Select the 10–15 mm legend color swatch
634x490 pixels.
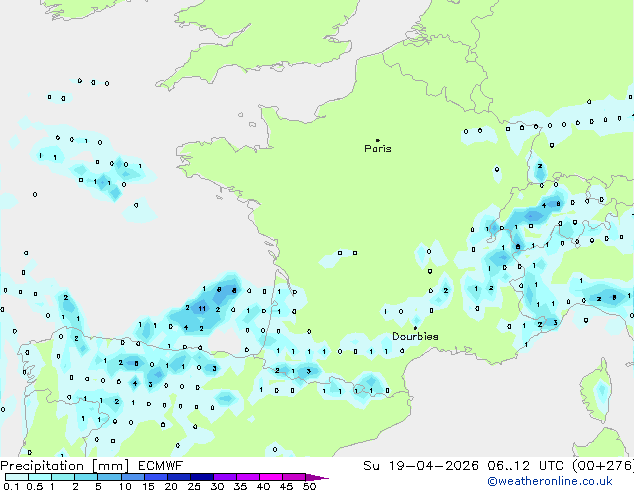tap(132, 477)
